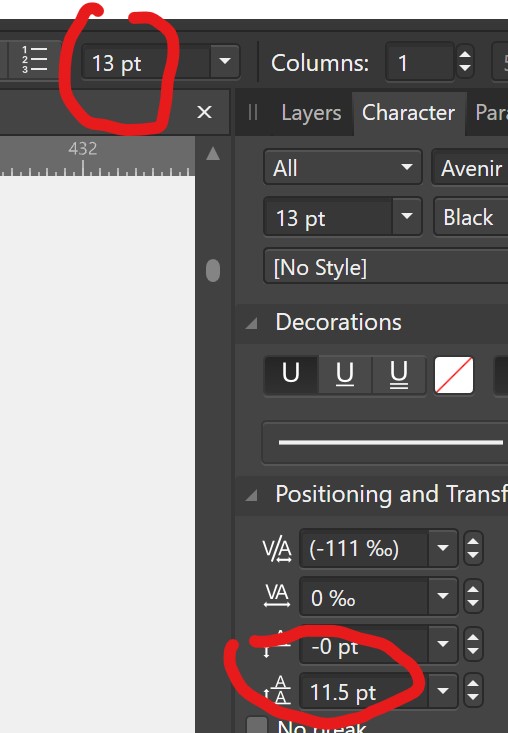Toggle the No break checkbox
Screen dimensions: 508x733
[257, 725]
